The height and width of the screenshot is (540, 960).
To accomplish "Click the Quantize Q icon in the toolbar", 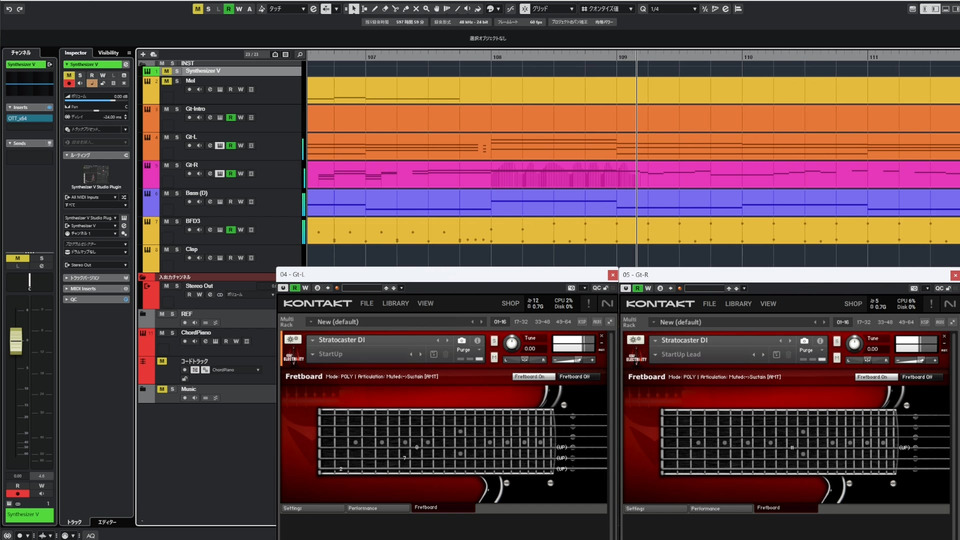I will tap(643, 9).
